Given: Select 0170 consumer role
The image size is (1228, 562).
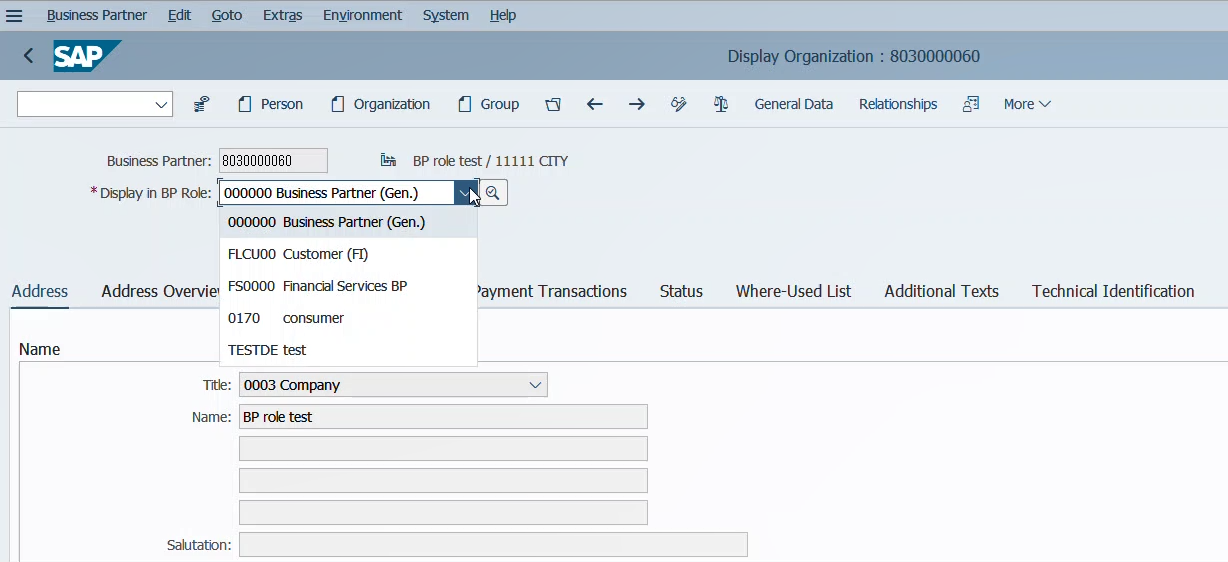Looking at the screenshot, I should [x=348, y=318].
